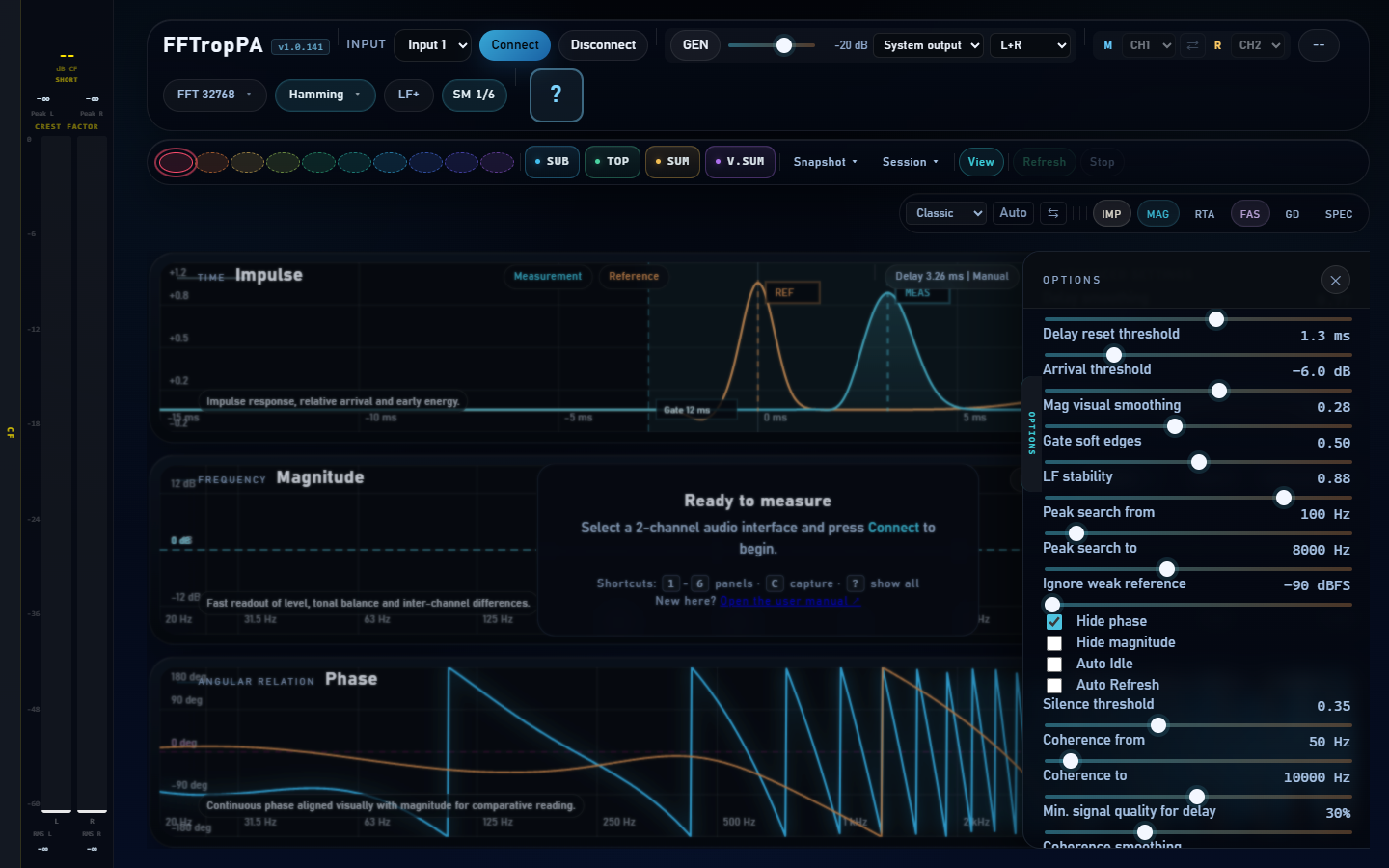Click the Auto button
Image resolution: width=1389 pixels, height=868 pixels.
pyautogui.click(x=1013, y=213)
